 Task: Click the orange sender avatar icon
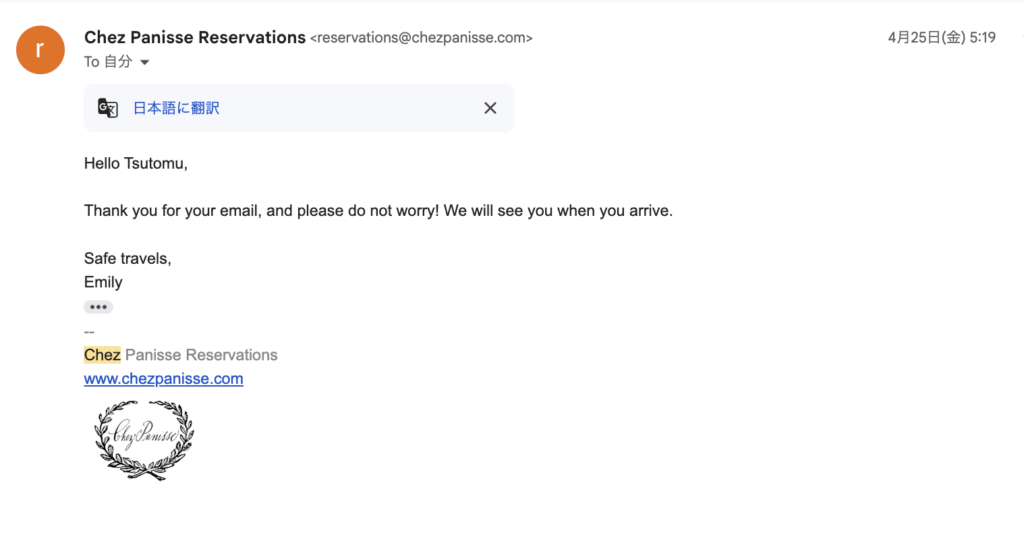[40, 50]
